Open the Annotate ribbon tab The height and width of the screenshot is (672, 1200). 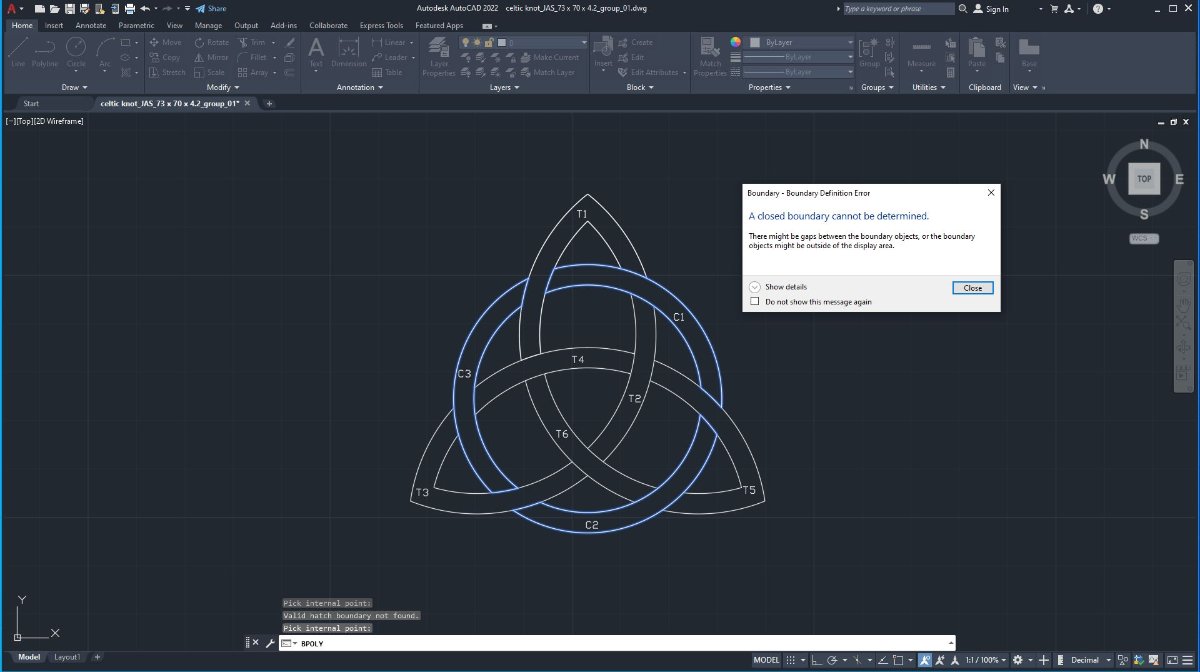91,25
